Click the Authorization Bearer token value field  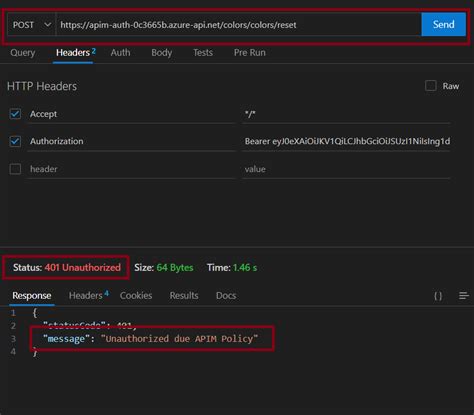[347, 141]
